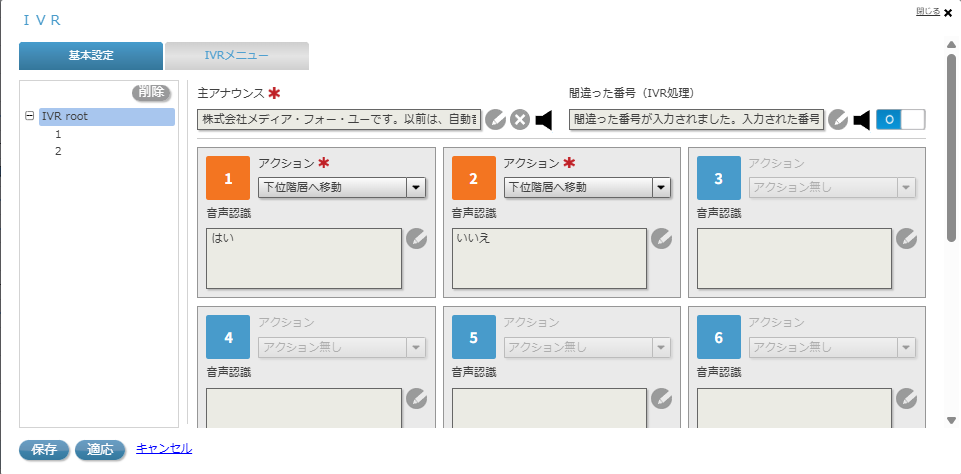The width and height of the screenshot is (961, 474).
Task: Edit the wrong number announcement pencil icon
Action: pyautogui.click(x=838, y=120)
